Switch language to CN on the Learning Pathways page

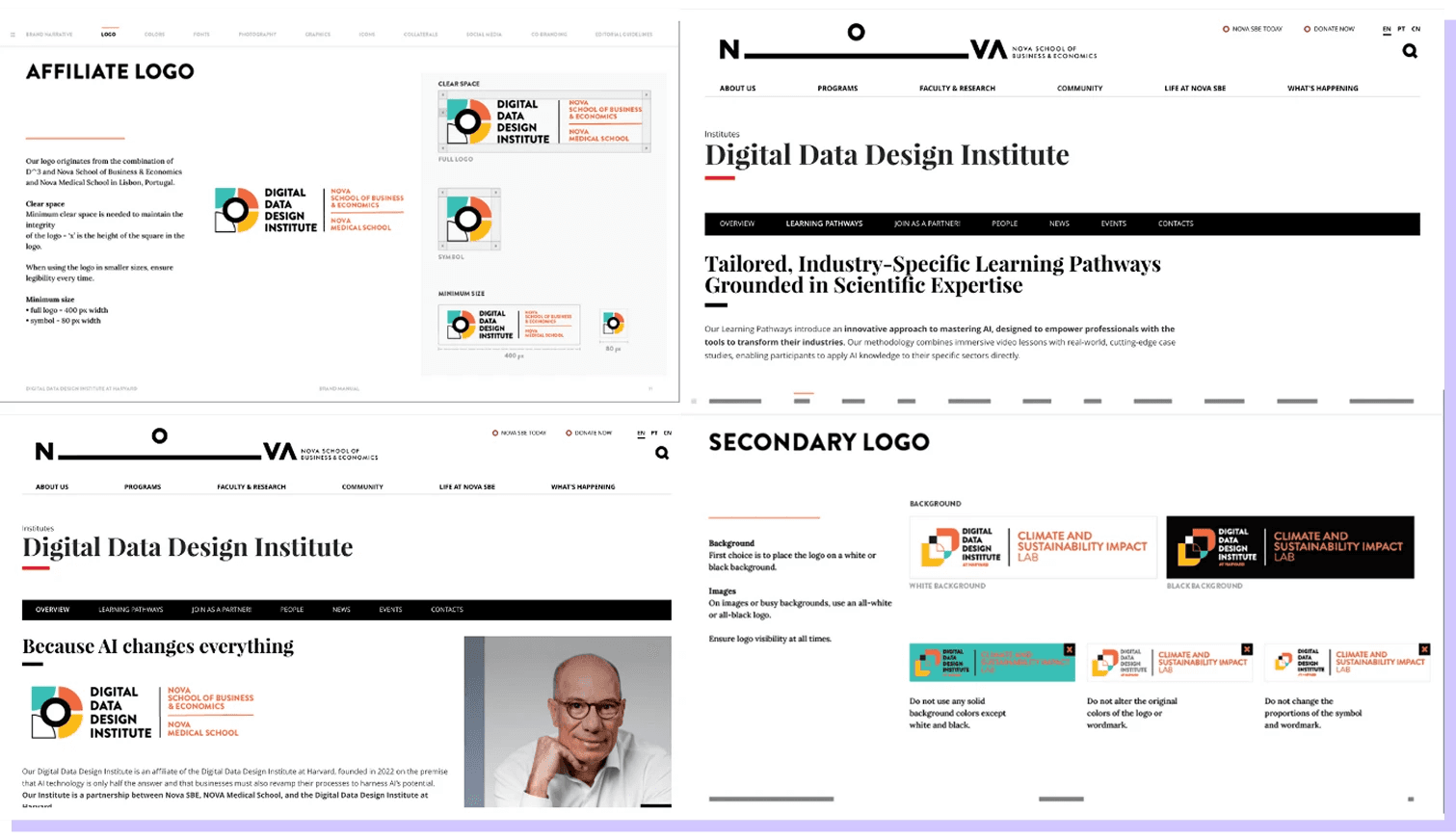click(x=1416, y=29)
